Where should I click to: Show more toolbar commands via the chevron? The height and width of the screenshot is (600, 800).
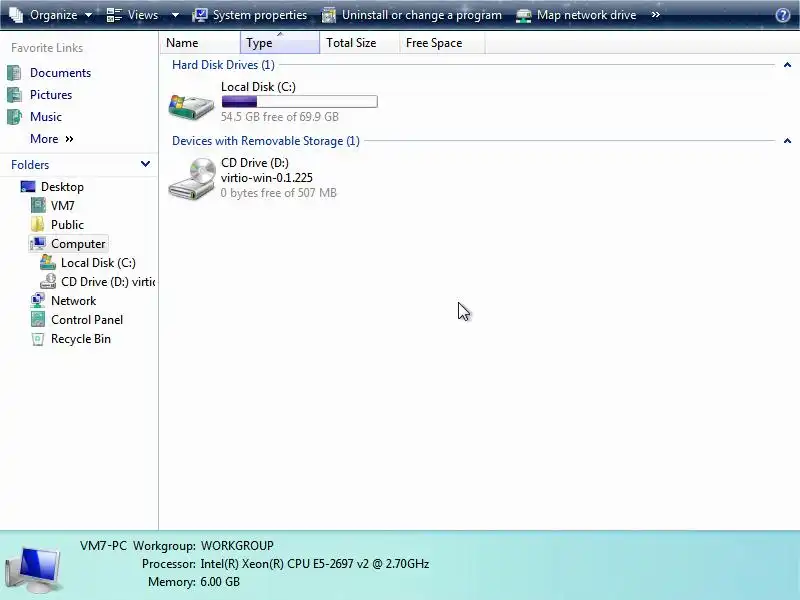pyautogui.click(x=656, y=15)
